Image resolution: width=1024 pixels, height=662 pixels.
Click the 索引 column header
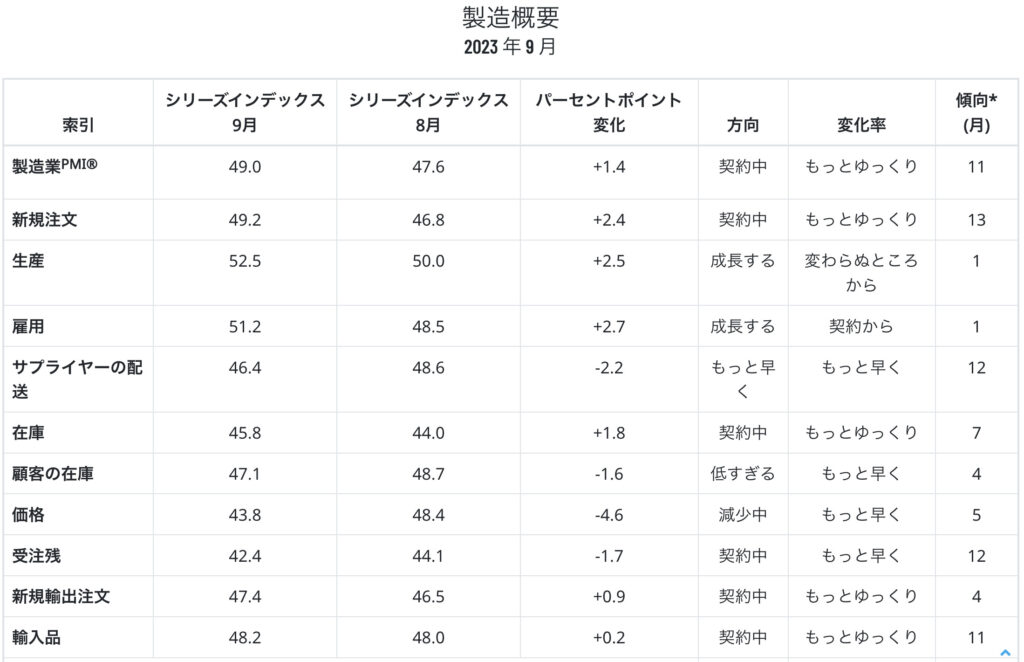pyautogui.click(x=78, y=125)
